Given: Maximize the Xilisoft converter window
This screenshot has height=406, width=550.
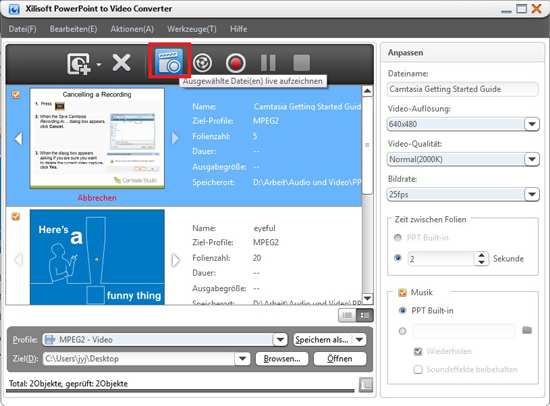Looking at the screenshot, I should [x=522, y=9].
